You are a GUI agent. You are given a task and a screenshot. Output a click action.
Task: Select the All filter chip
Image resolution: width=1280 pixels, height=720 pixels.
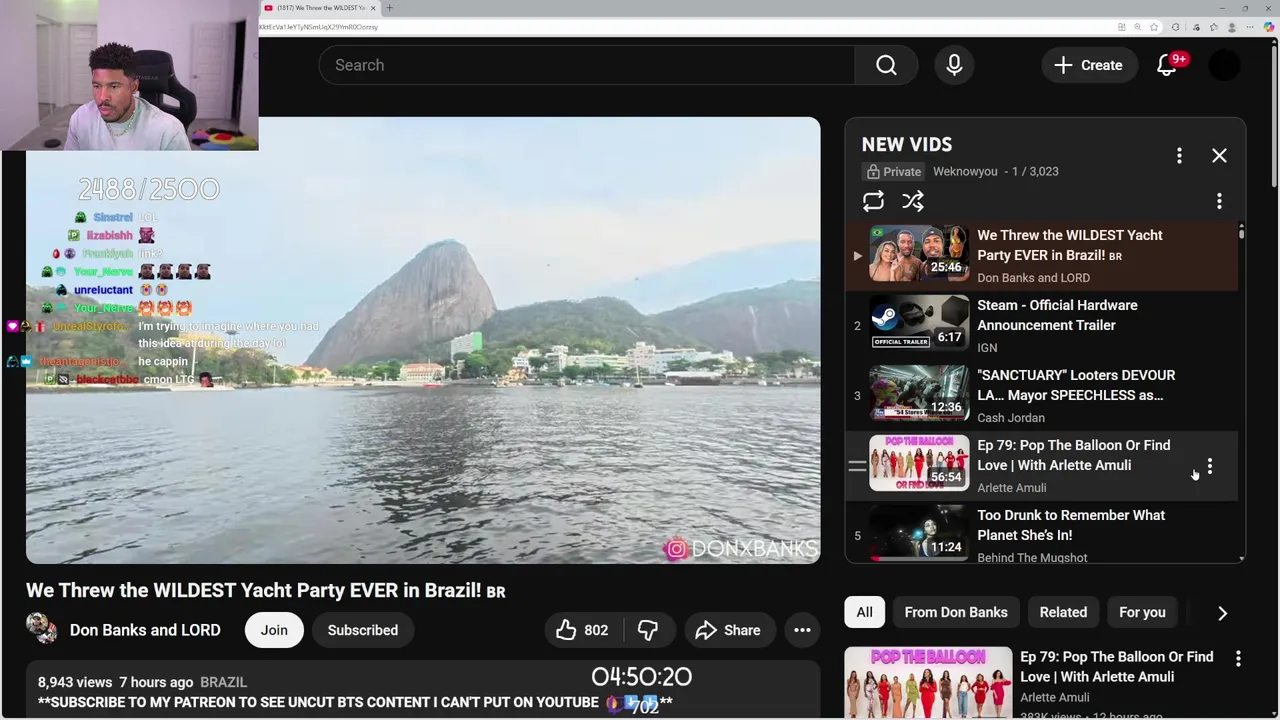[x=864, y=612]
